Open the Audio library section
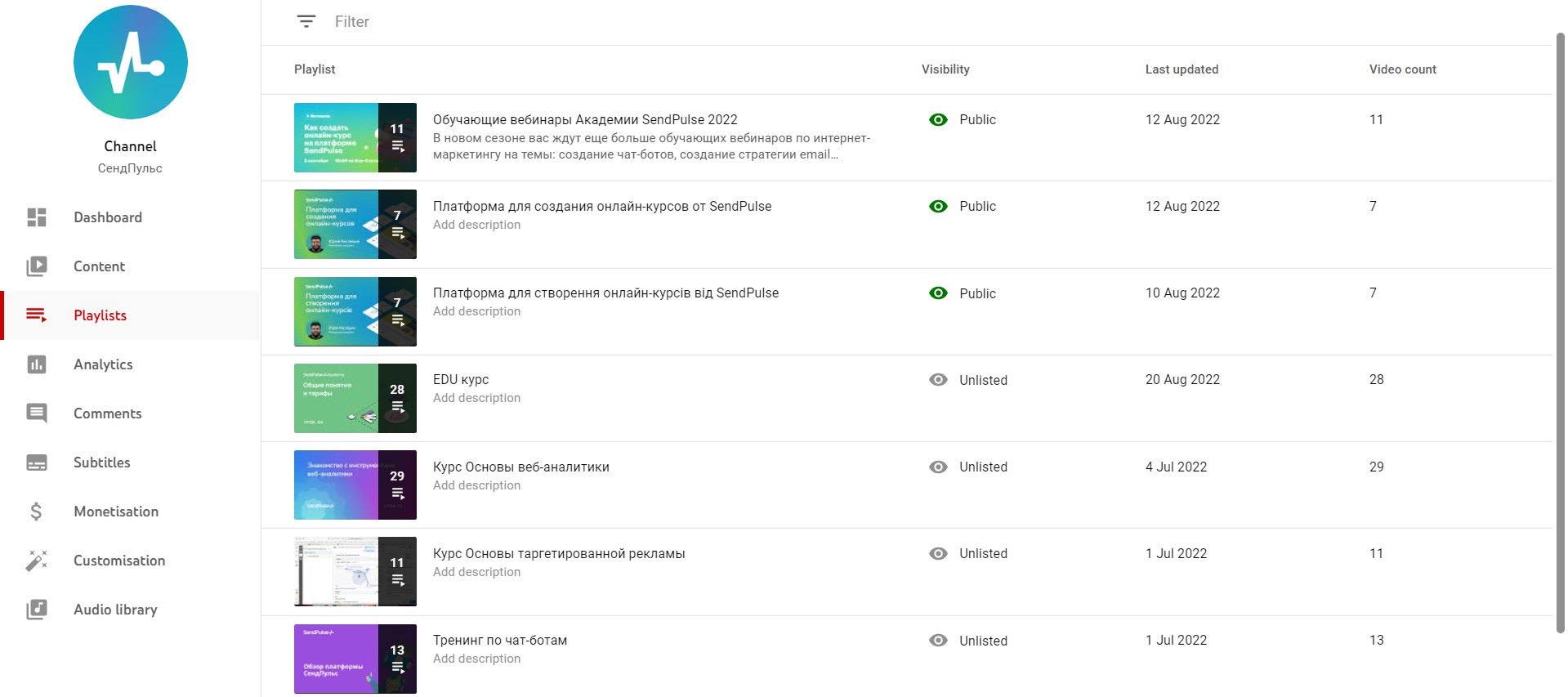Image resolution: width=1568 pixels, height=697 pixels. (131, 610)
